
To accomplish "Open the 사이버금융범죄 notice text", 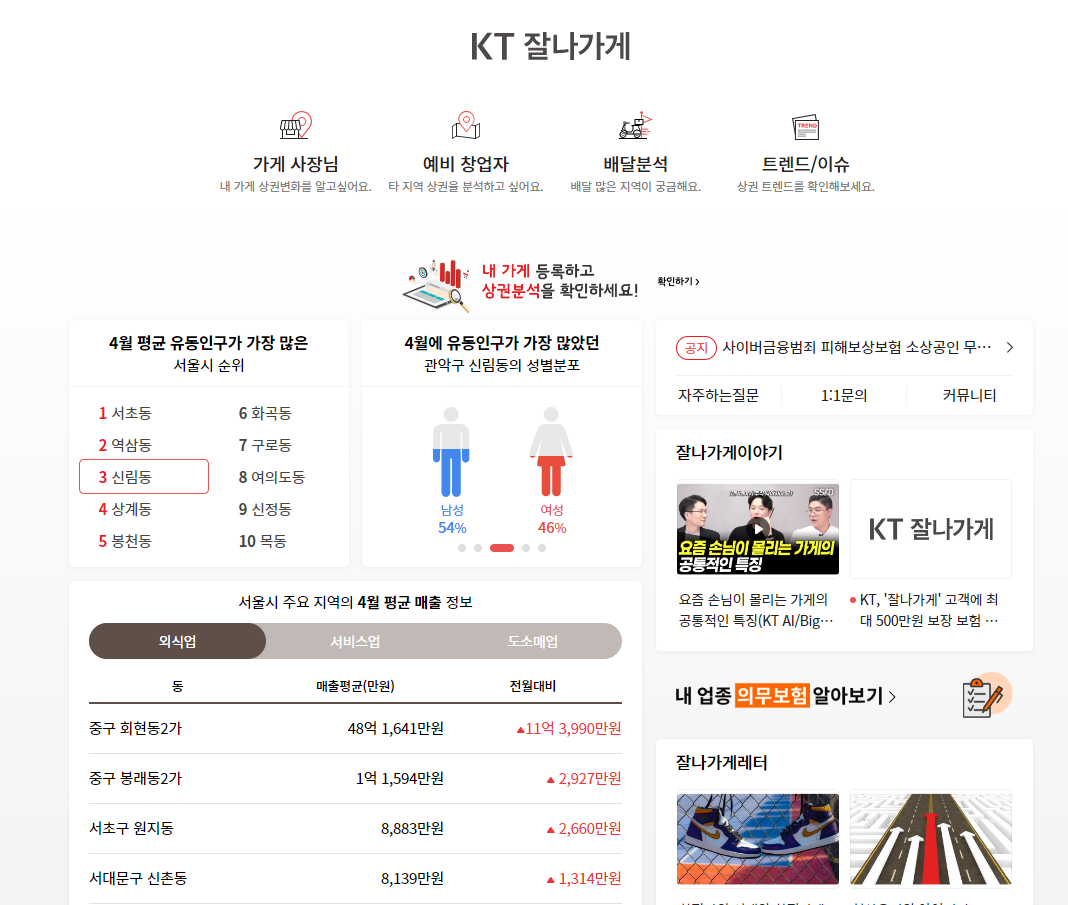I will tap(856, 347).
